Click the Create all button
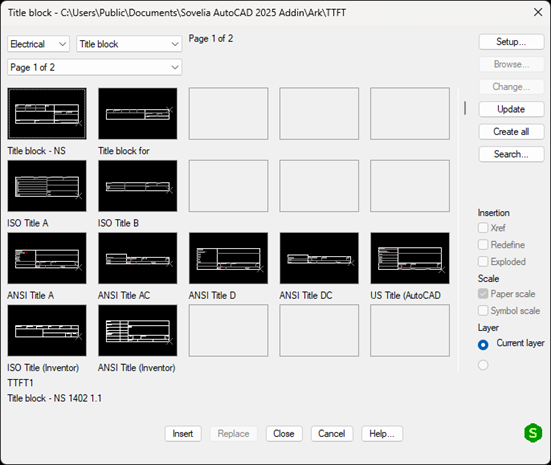551x465 pixels. (x=511, y=132)
